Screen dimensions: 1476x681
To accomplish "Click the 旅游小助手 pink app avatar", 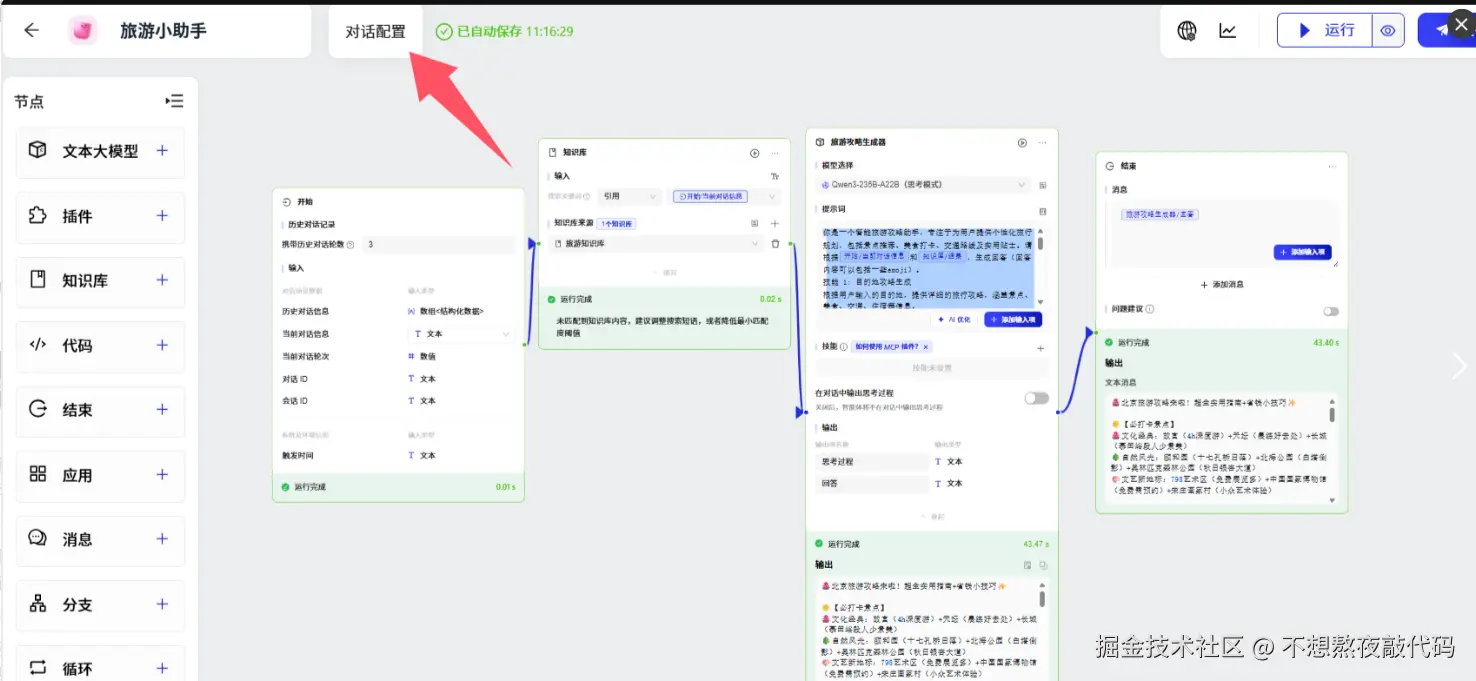I will click(83, 31).
